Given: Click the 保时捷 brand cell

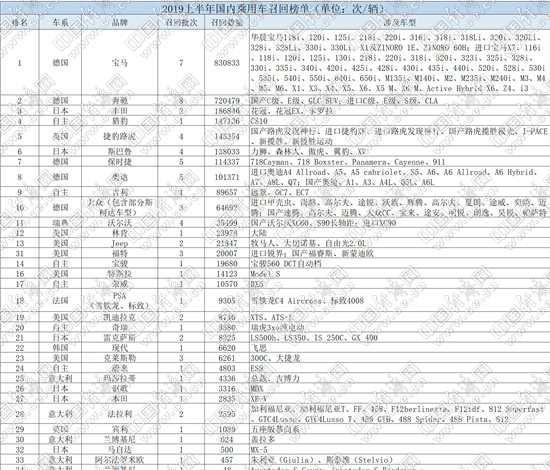Looking at the screenshot, I should point(120,162).
